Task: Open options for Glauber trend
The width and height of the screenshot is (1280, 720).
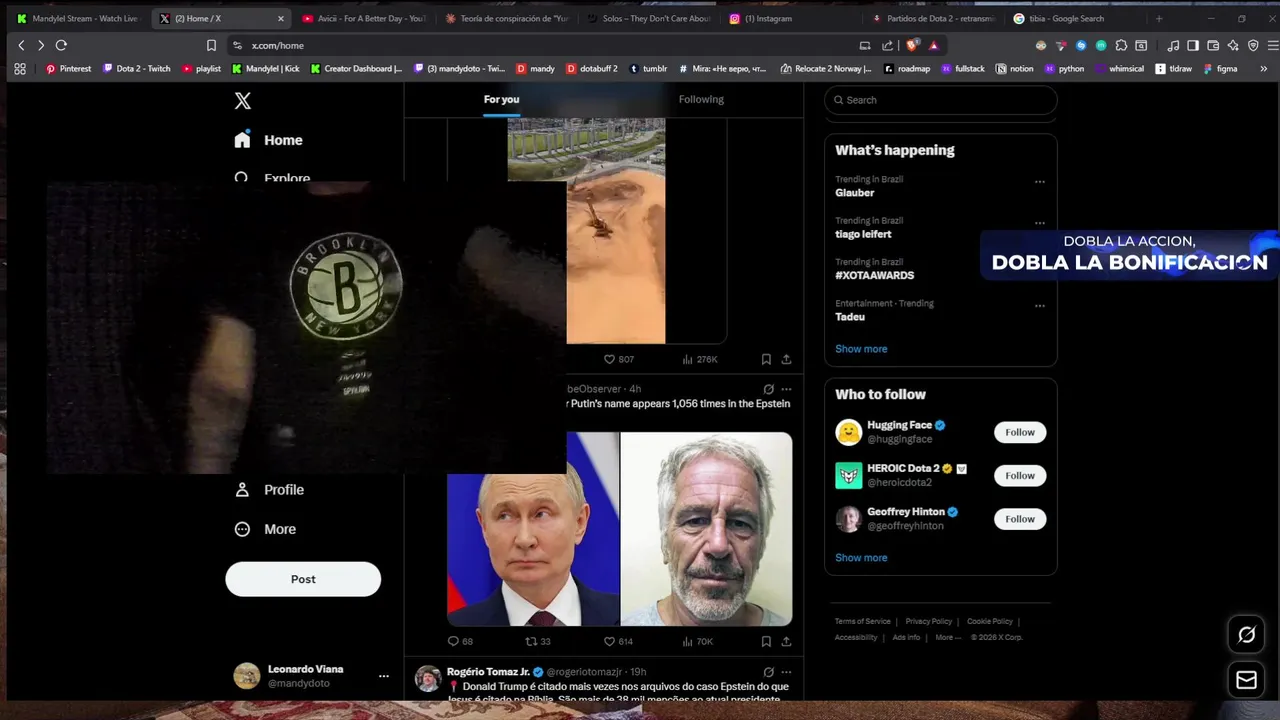Action: pos(1040,182)
